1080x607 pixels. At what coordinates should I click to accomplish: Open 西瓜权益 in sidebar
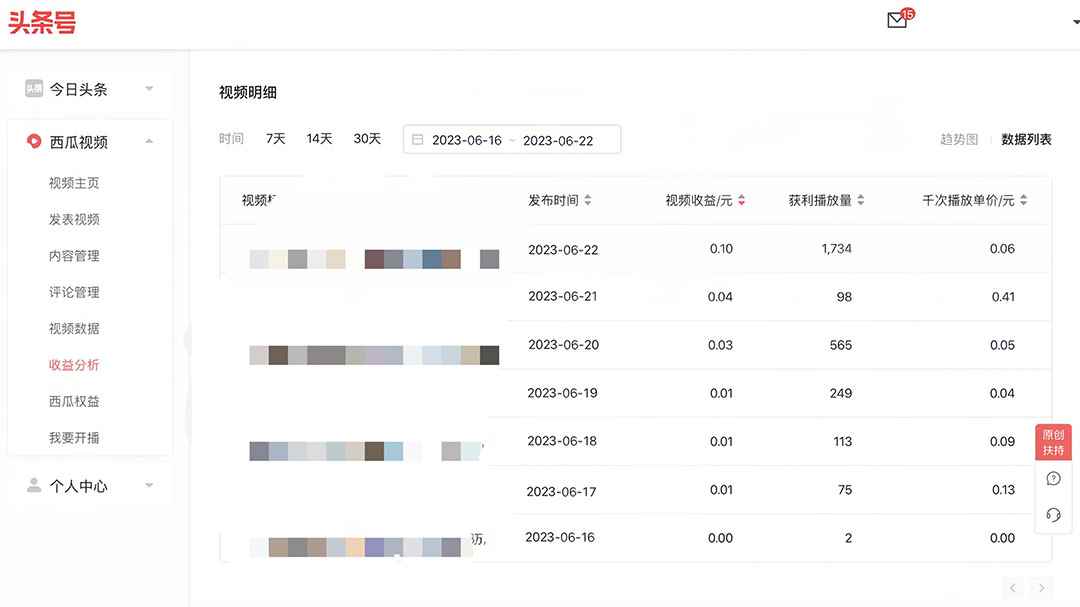74,401
